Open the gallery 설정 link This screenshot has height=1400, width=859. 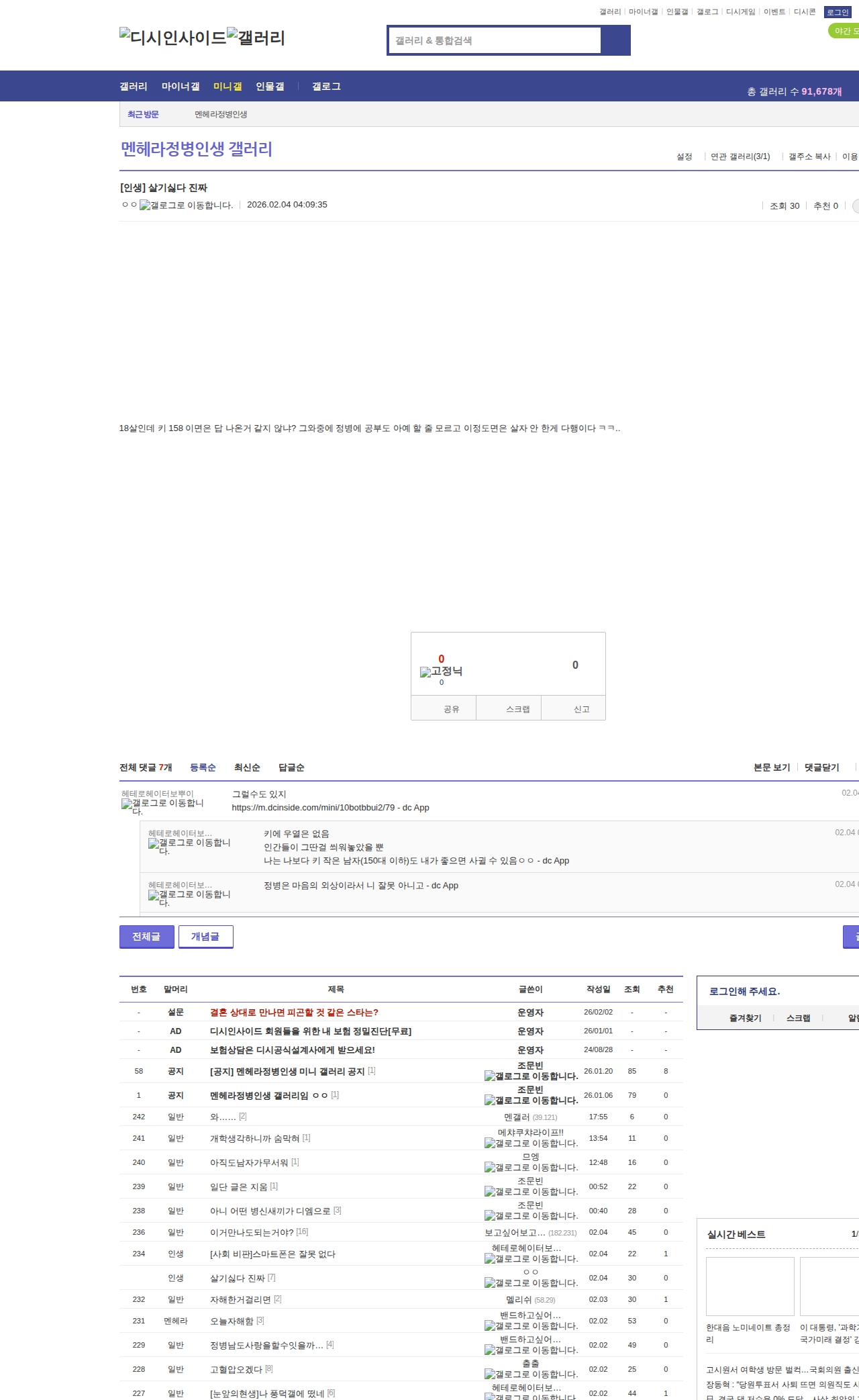[685, 156]
